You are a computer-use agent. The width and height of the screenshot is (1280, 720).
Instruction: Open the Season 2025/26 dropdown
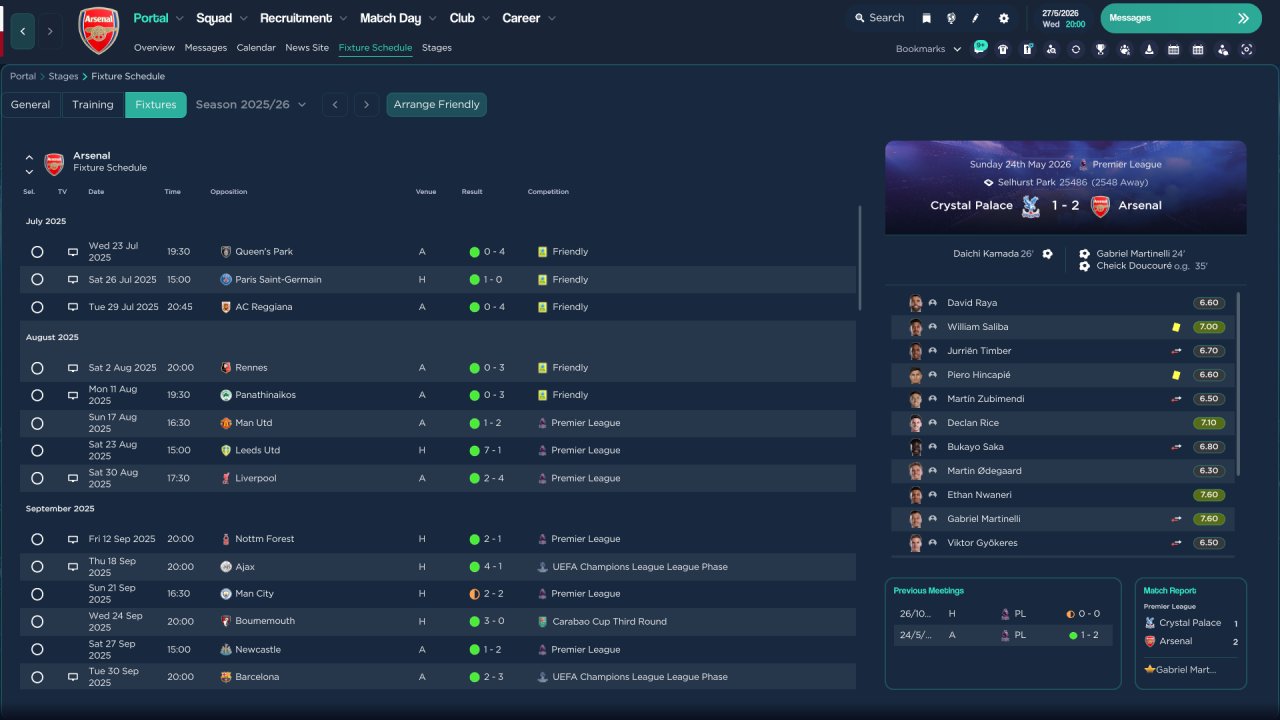coord(251,105)
